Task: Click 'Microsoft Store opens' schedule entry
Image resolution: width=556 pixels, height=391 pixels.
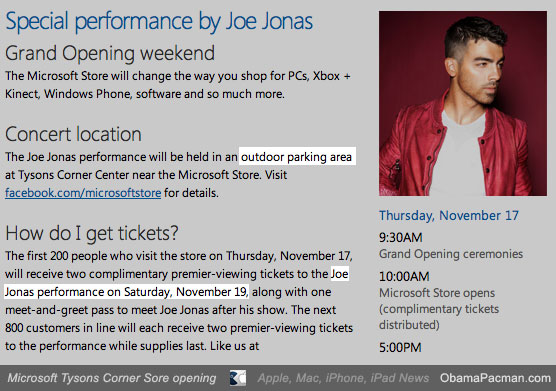Action: pyautogui.click(x=437, y=293)
